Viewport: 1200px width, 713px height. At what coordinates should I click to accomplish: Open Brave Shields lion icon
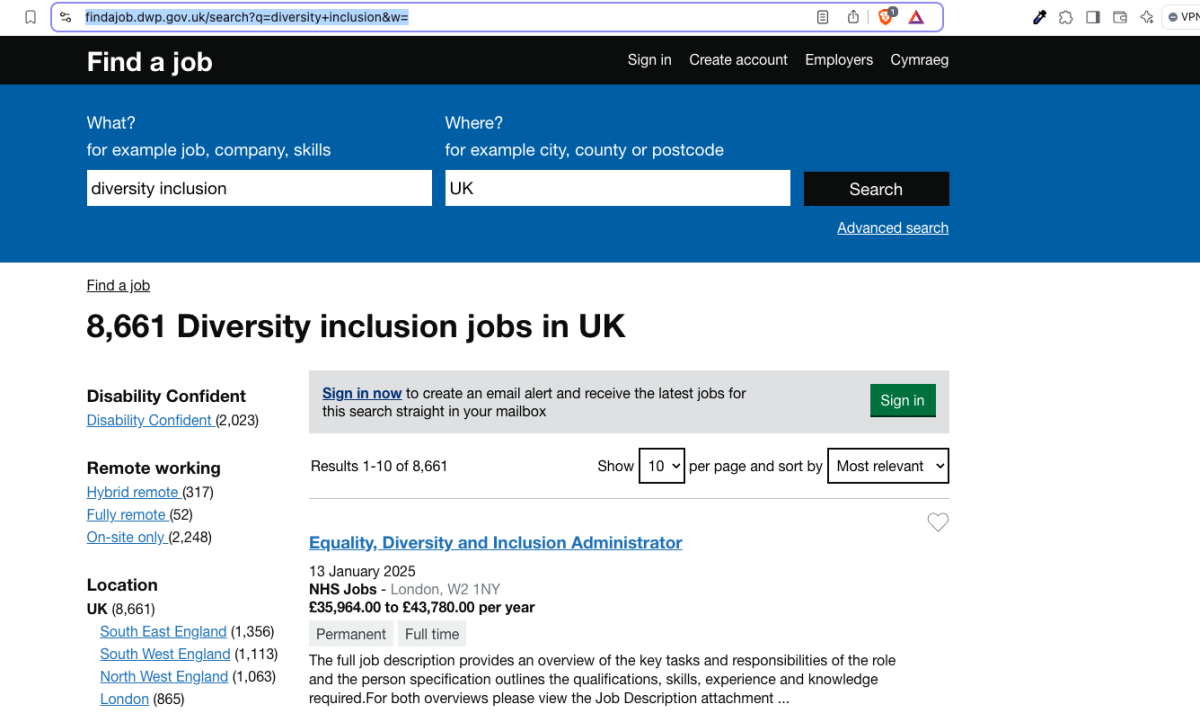(886, 17)
